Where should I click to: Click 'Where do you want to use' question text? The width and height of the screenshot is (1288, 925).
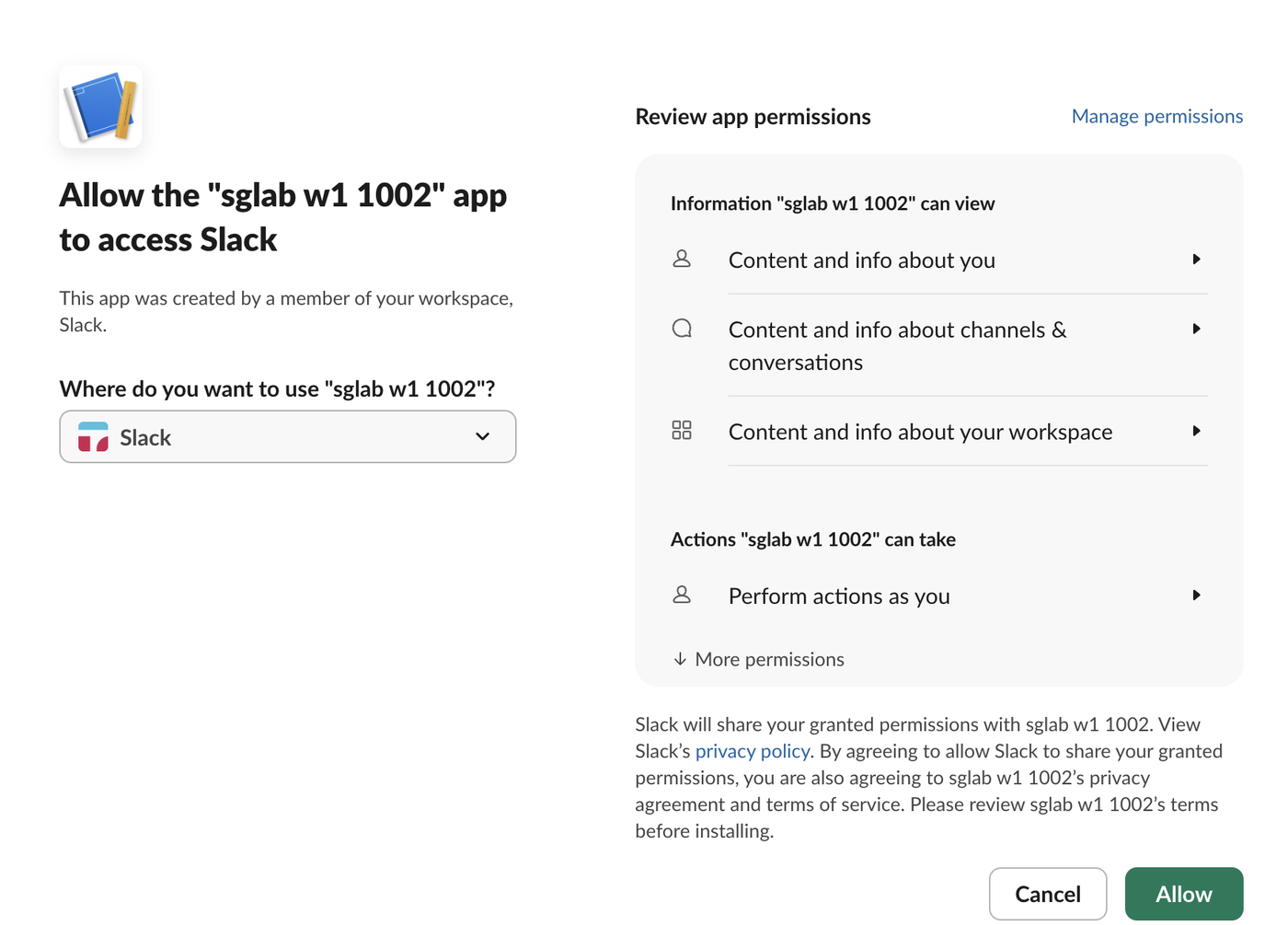pyautogui.click(x=278, y=389)
